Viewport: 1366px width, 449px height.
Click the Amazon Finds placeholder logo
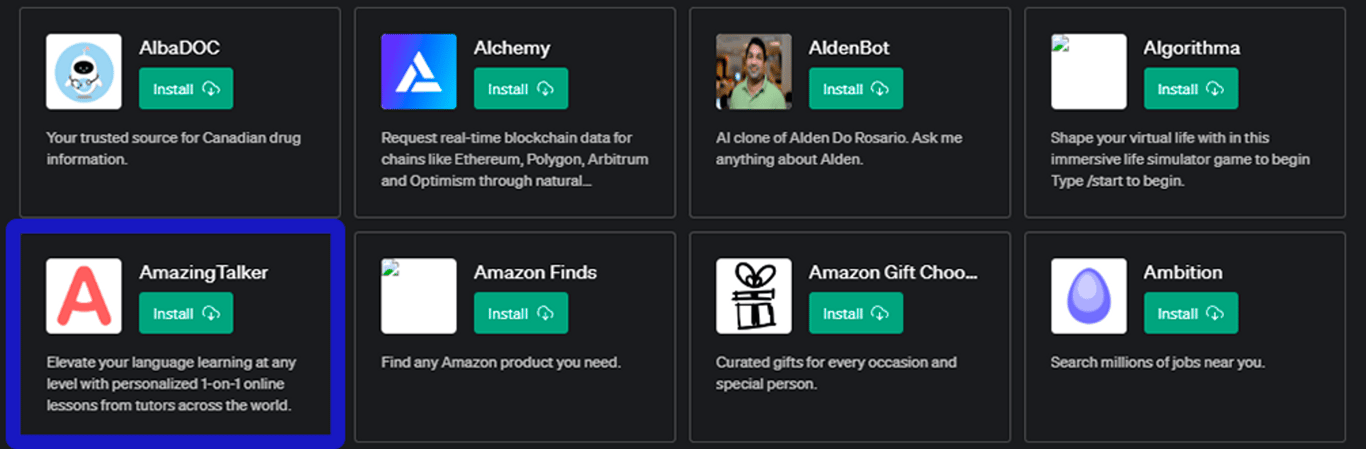[419, 296]
